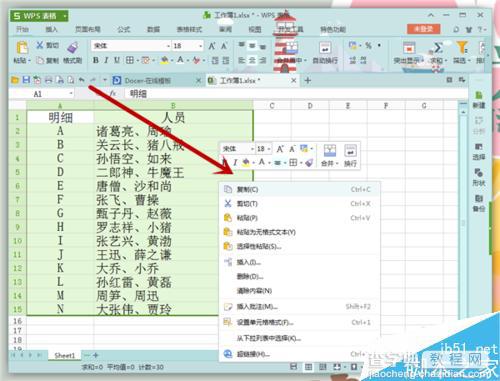Add a new document tab with plus
This screenshot has width=500, height=381.
point(308,80)
